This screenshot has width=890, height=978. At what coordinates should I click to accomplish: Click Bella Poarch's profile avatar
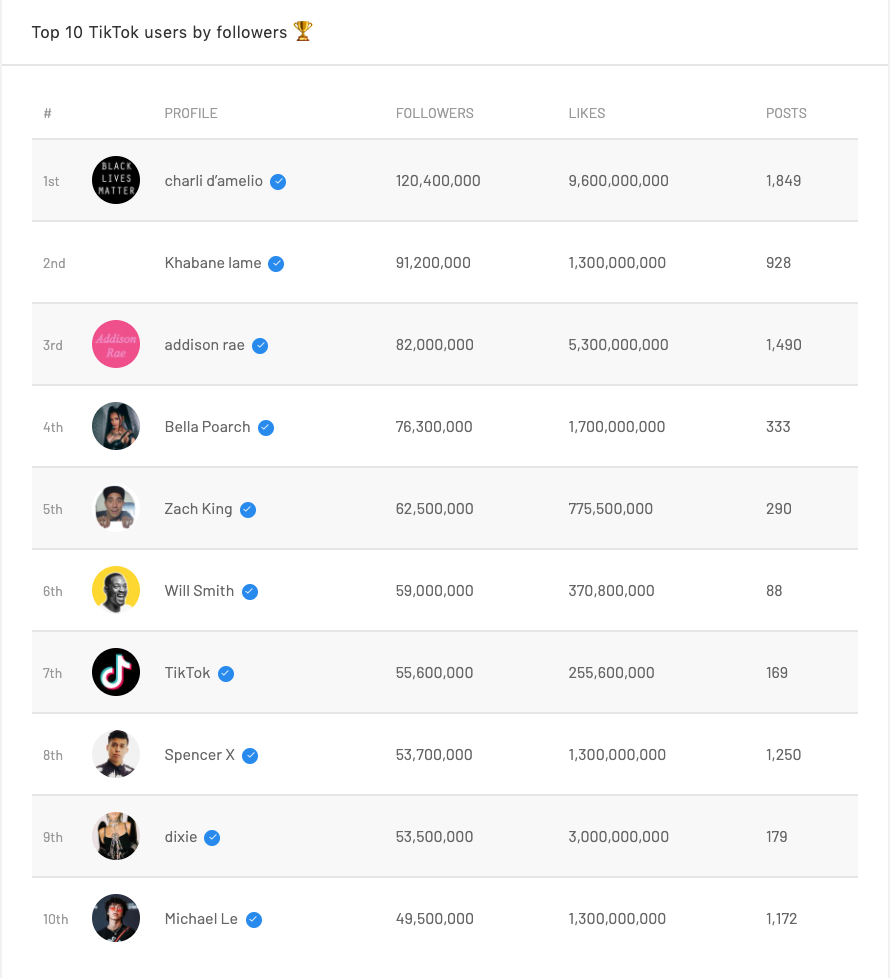[x=116, y=427]
